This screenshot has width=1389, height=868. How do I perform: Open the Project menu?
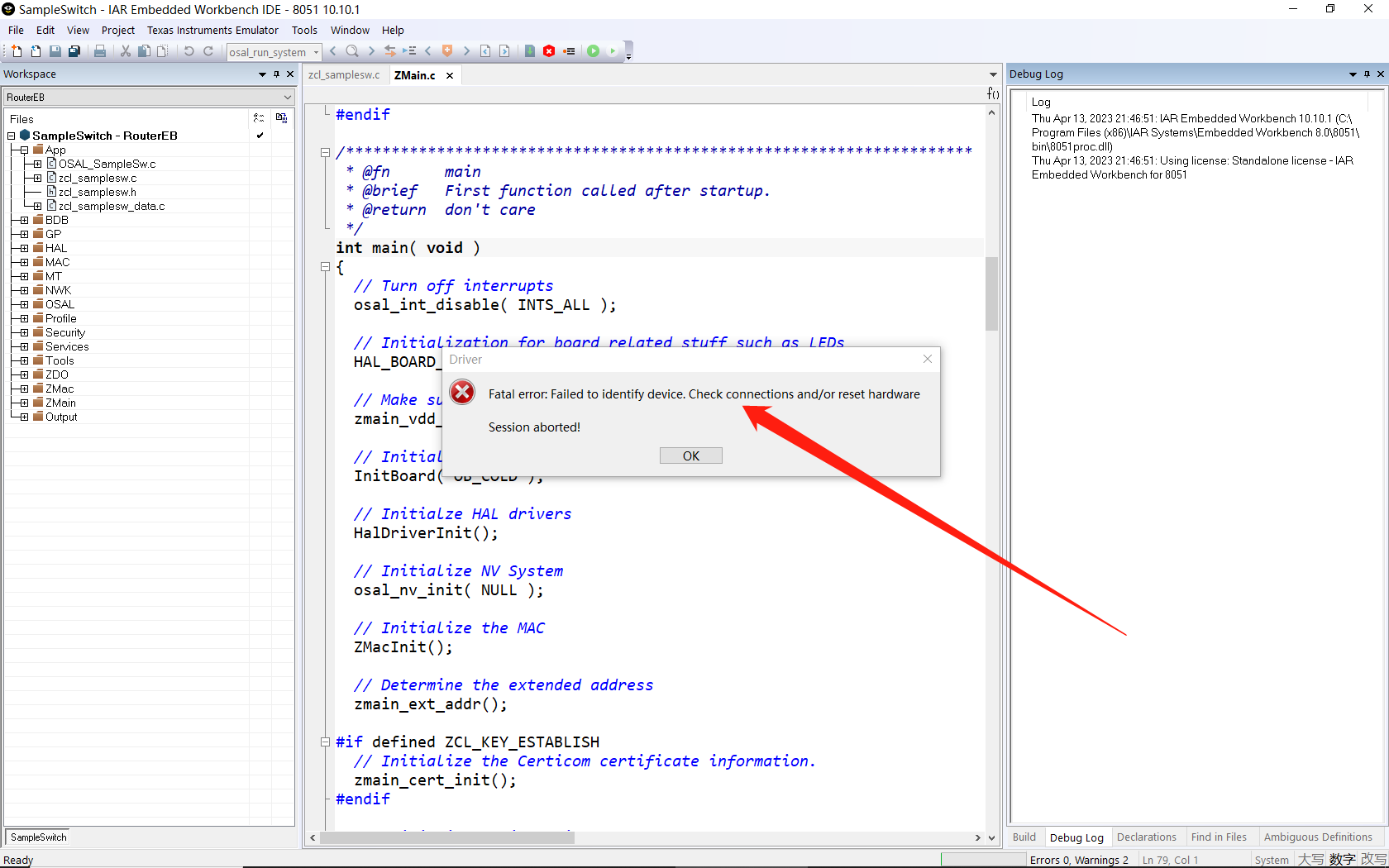[x=117, y=31]
